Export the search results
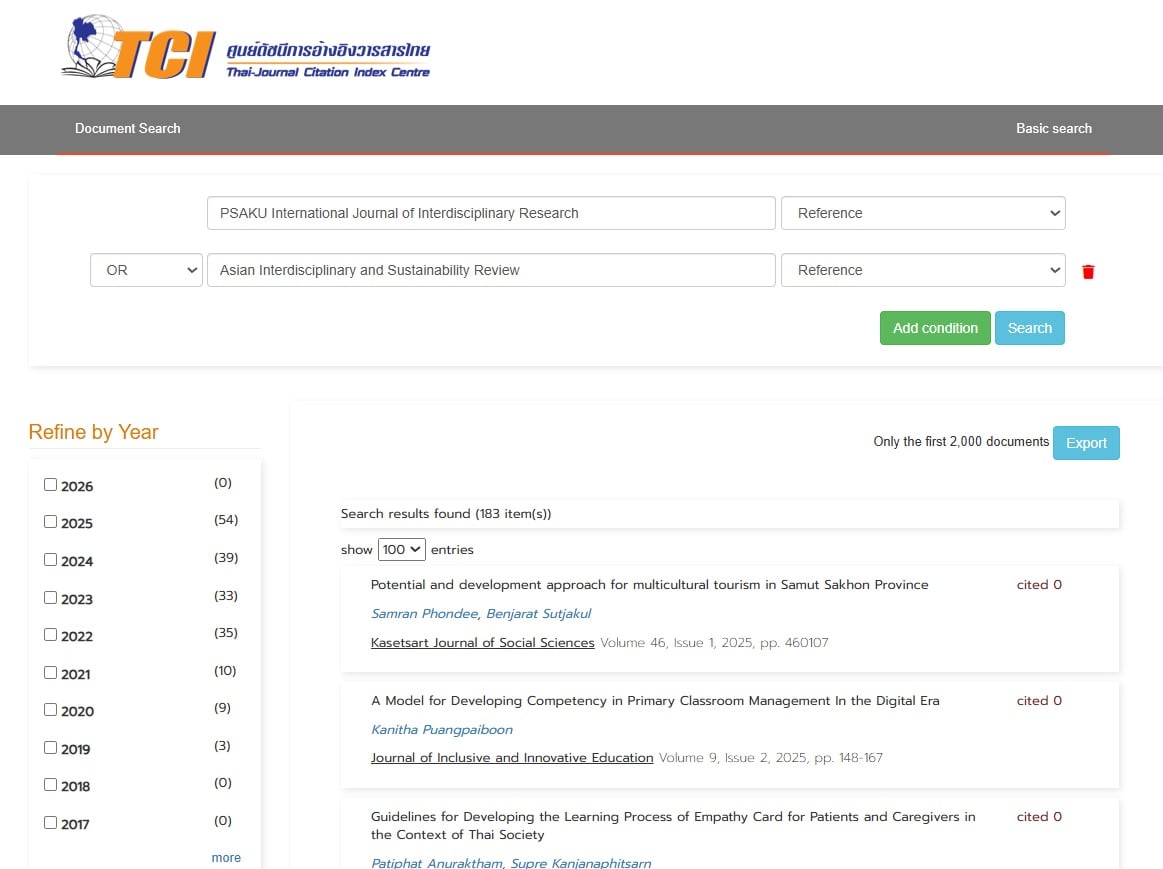 point(1086,443)
